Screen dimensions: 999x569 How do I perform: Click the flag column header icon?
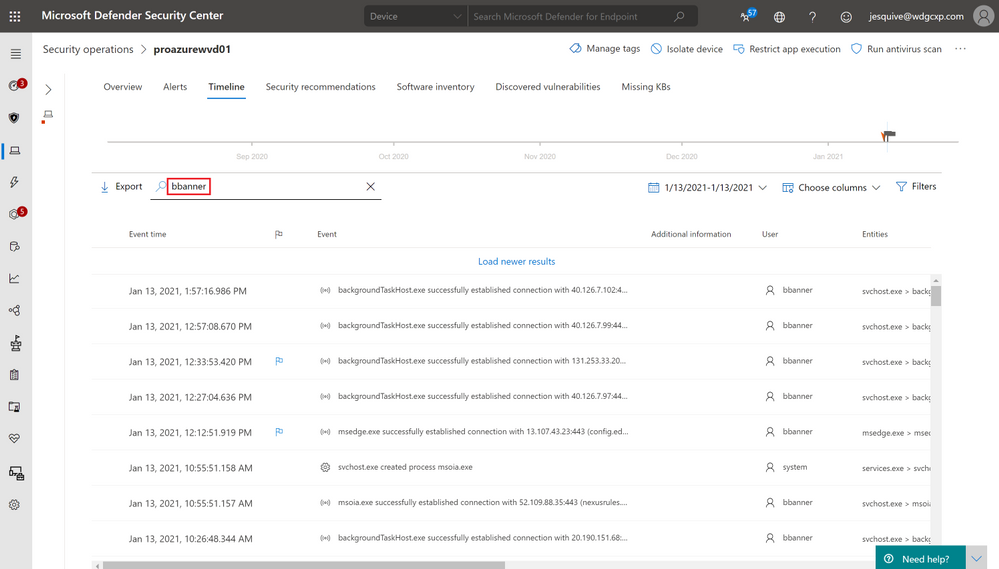point(278,234)
